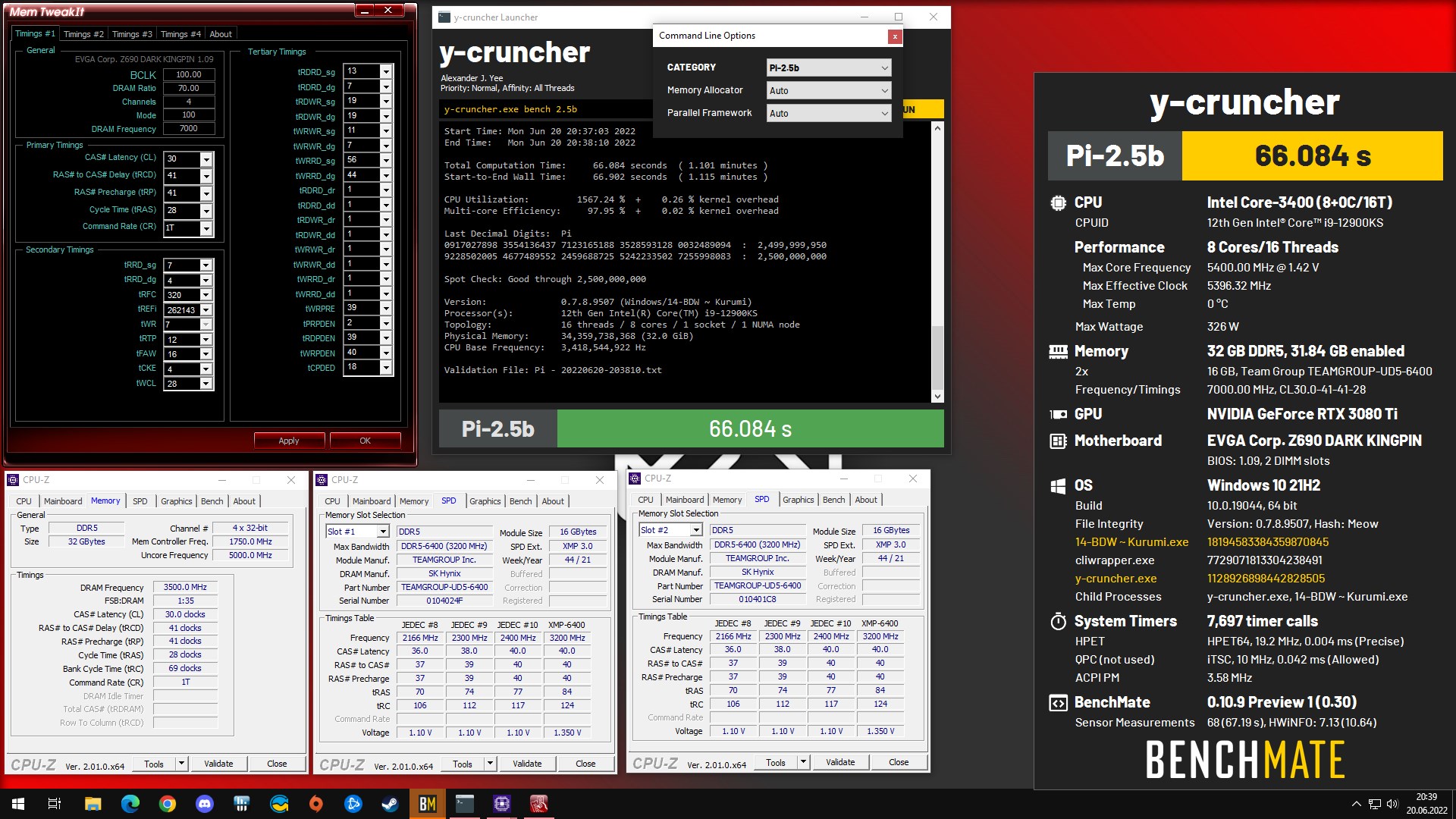Click the volume icon in the system tray
This screenshot has width=1456, height=819.
[x=1392, y=804]
